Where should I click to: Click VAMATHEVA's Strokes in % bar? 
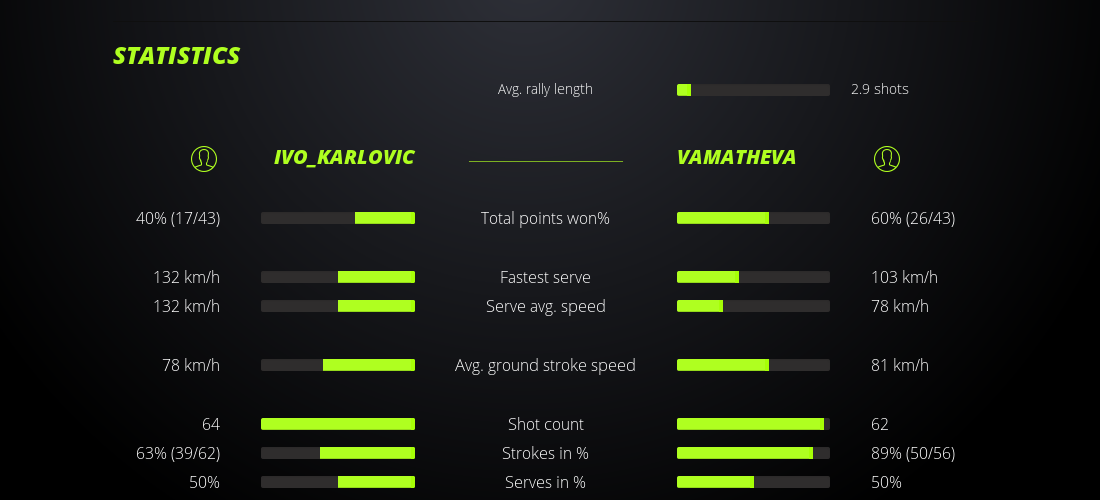tap(753, 453)
